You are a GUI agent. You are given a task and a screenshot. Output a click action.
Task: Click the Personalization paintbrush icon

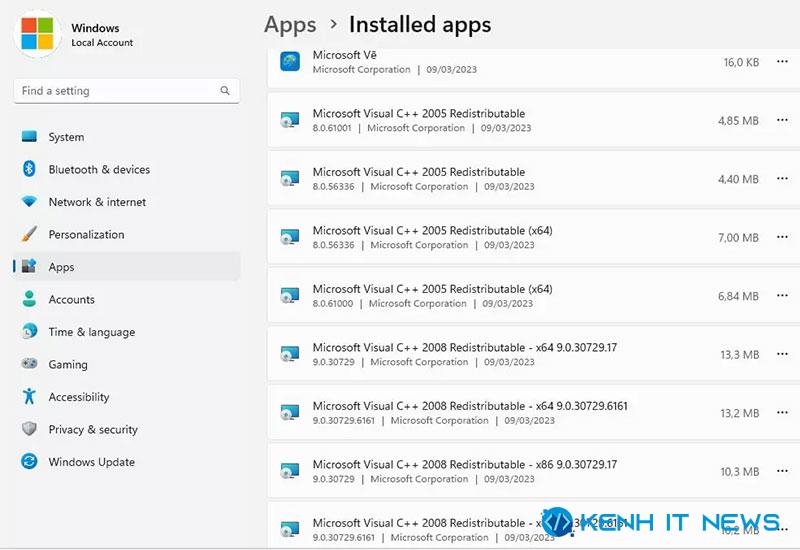coord(29,234)
